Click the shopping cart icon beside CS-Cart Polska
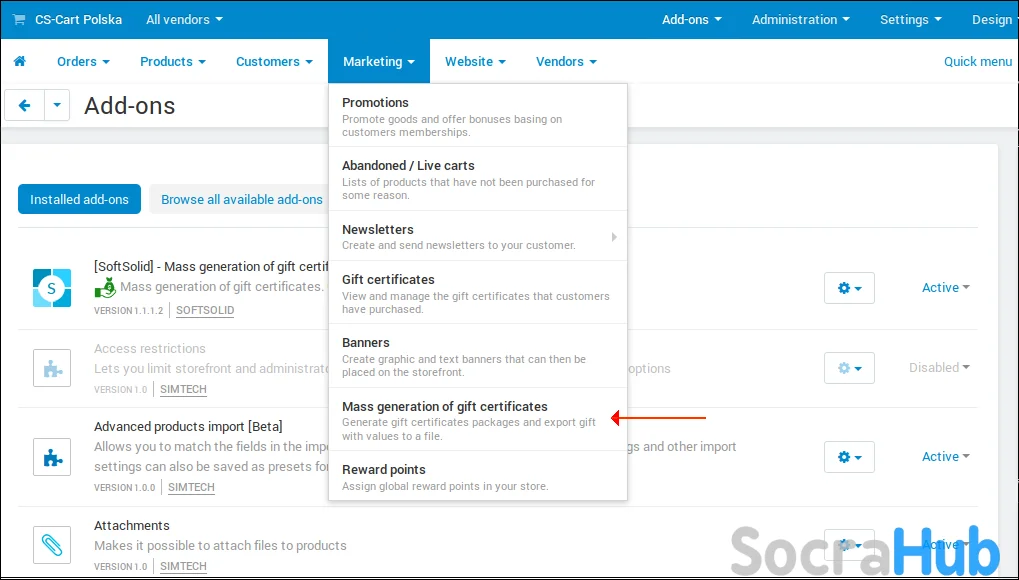The width and height of the screenshot is (1019, 580). click(19, 20)
